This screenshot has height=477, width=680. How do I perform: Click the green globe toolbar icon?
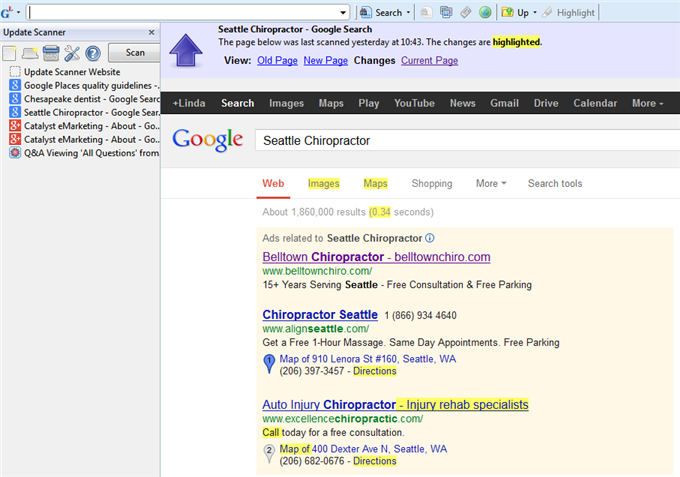[x=485, y=13]
